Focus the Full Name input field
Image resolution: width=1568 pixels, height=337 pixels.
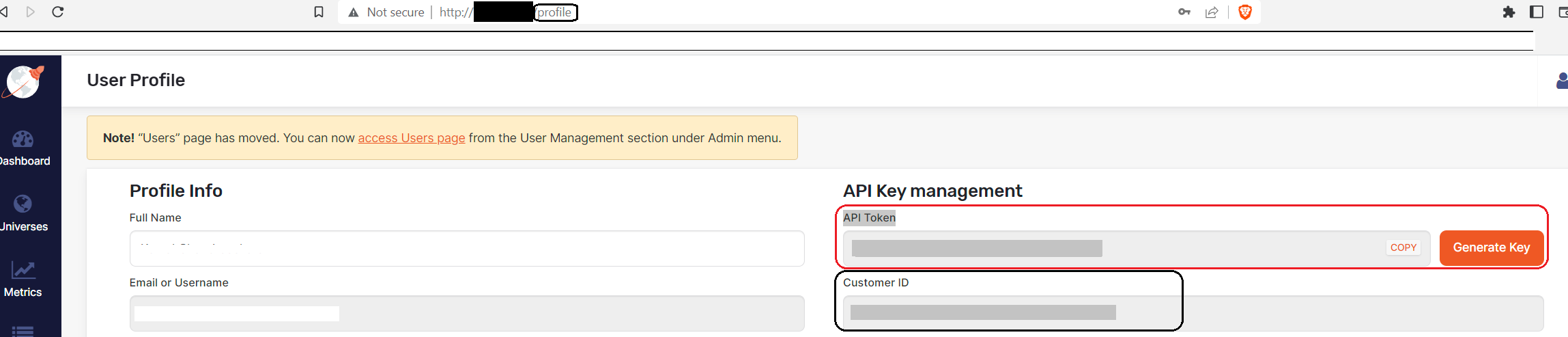467,248
